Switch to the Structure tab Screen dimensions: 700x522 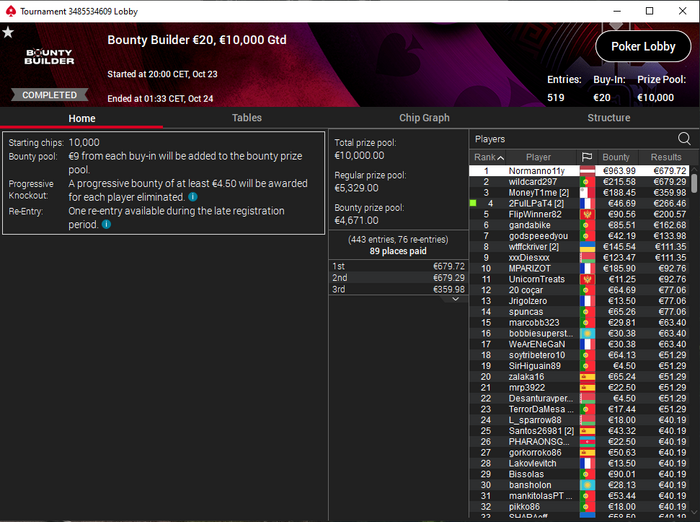click(x=608, y=118)
